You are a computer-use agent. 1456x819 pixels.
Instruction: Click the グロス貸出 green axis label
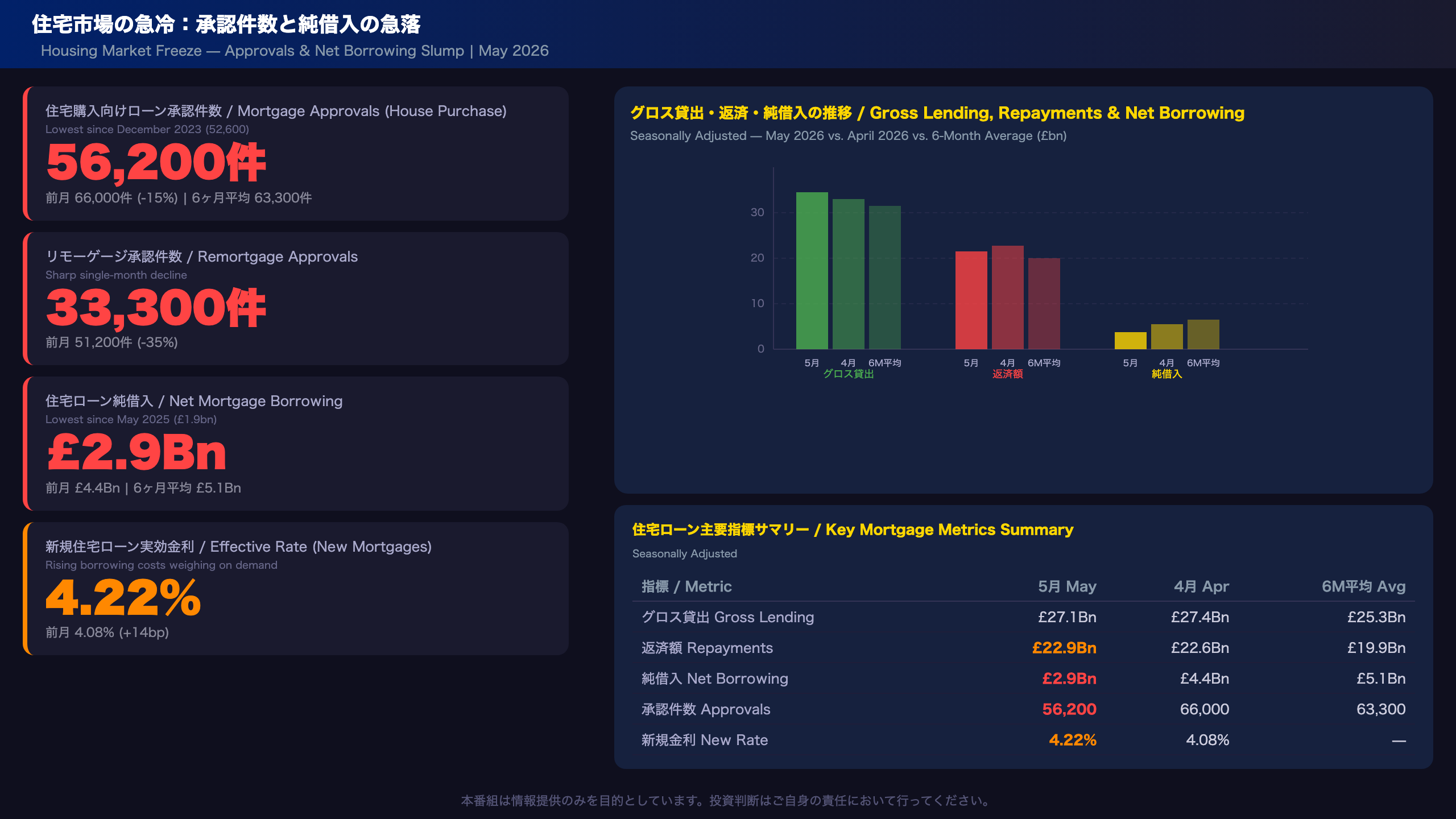coord(848,374)
